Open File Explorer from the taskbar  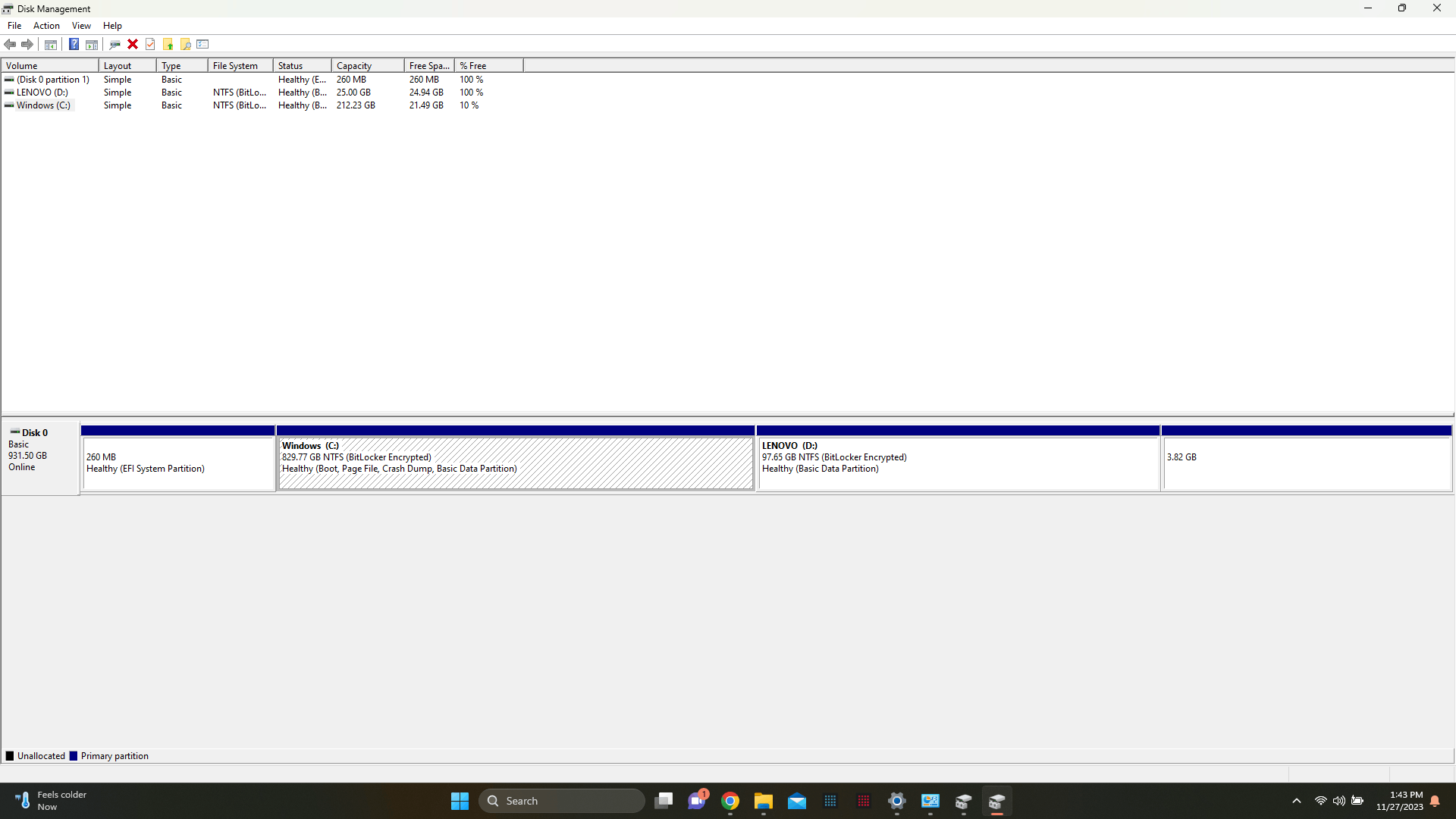pos(764,801)
